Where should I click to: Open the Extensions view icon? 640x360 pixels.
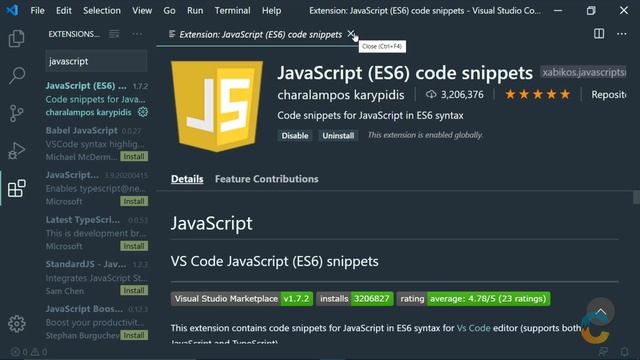[x=16, y=188]
